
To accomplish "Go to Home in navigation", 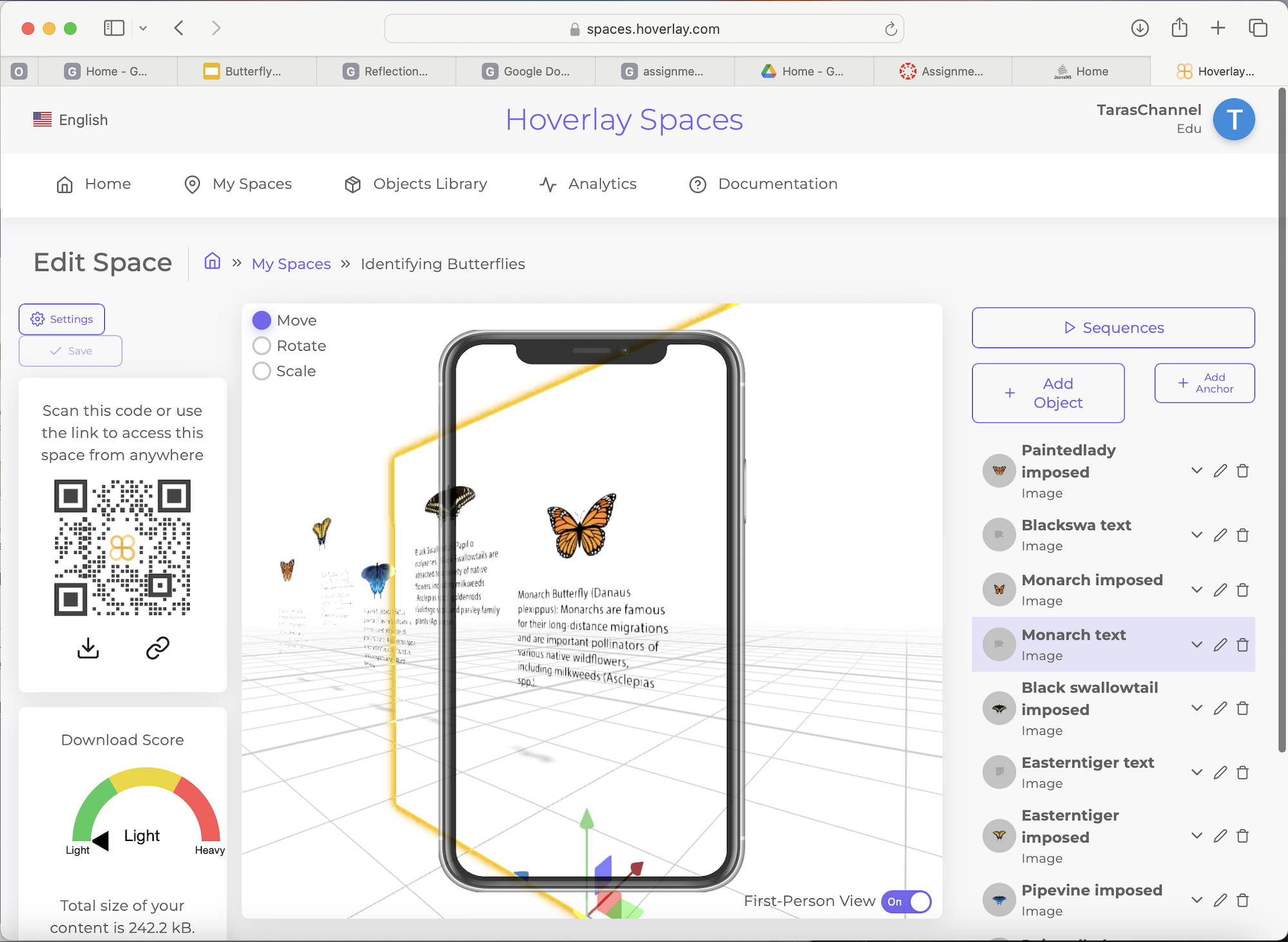I will [94, 184].
